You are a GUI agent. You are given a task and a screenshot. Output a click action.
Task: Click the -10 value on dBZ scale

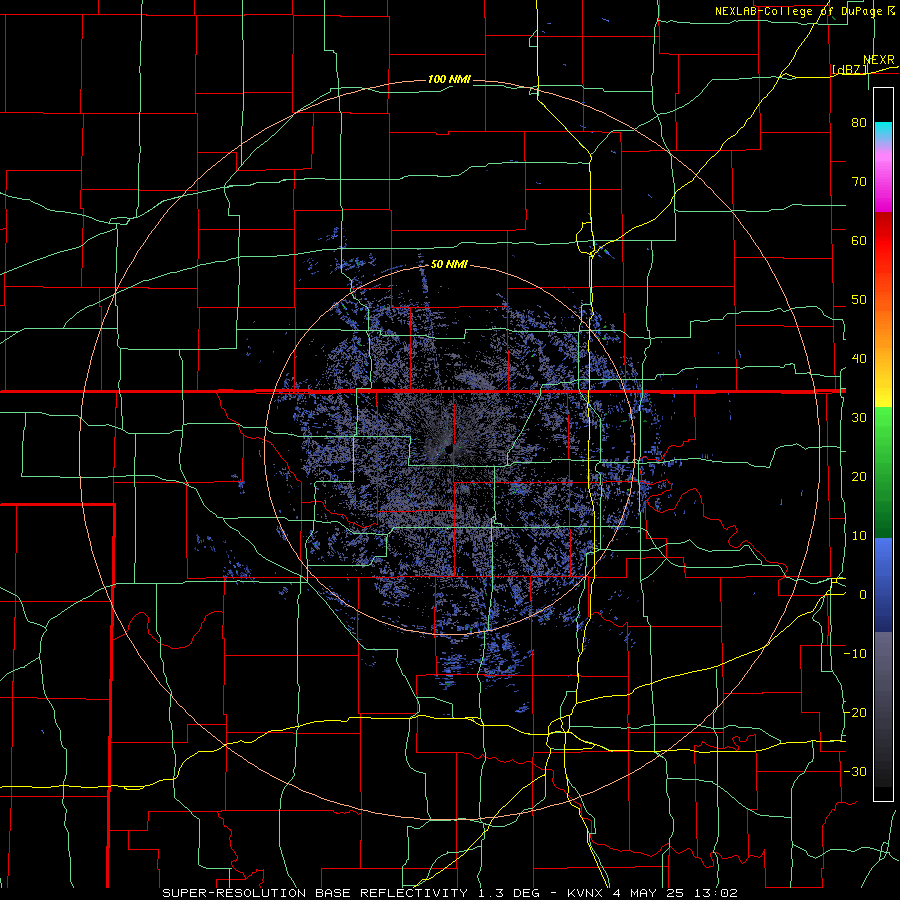[x=855, y=654]
